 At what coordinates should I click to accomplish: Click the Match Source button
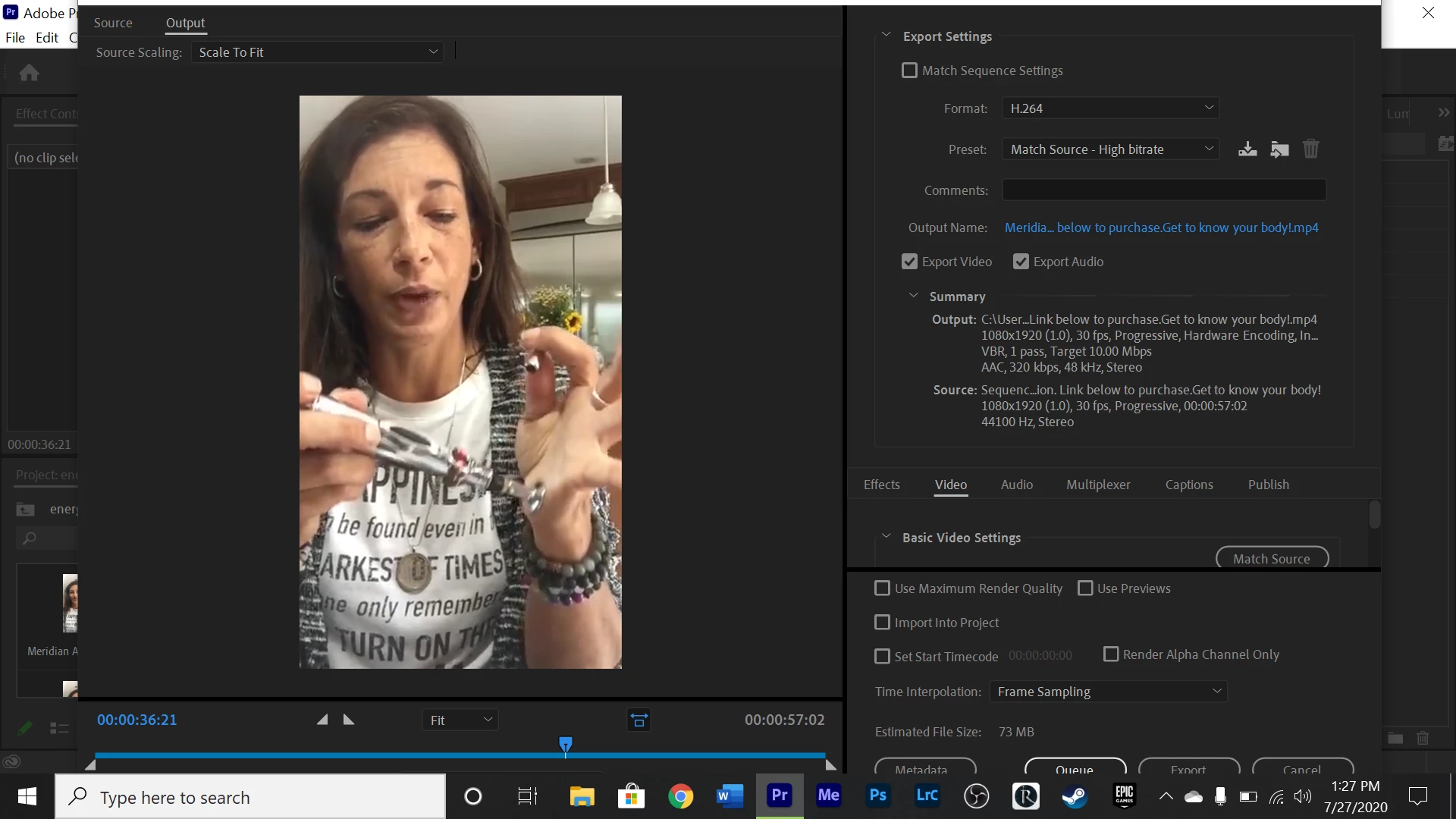(1272, 558)
